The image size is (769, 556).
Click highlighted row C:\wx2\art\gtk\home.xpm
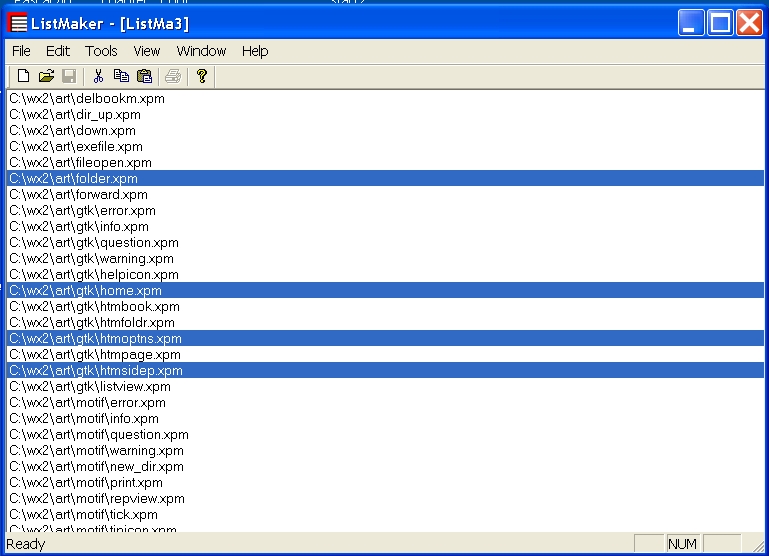pos(385,290)
